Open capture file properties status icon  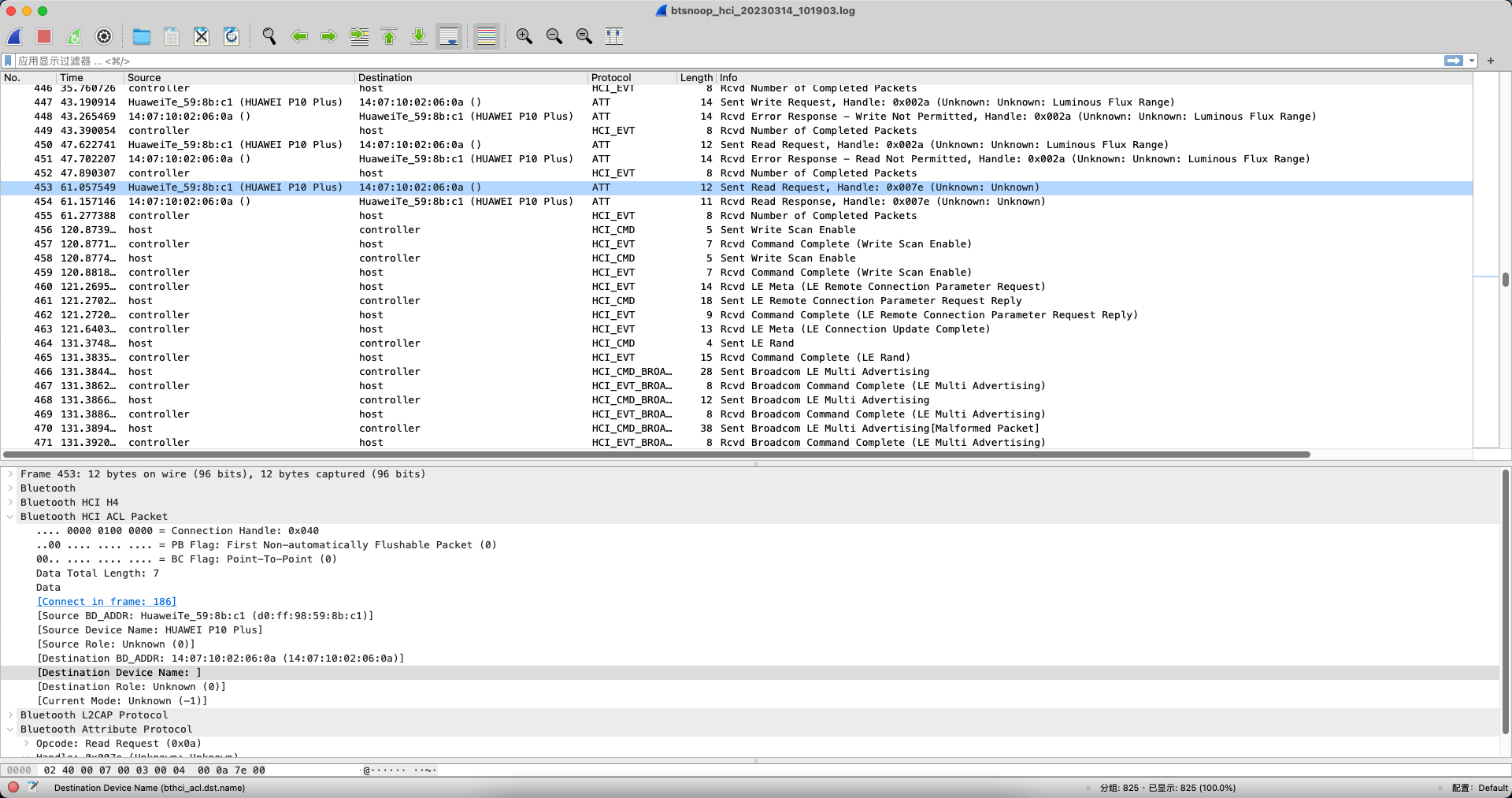(x=33, y=787)
